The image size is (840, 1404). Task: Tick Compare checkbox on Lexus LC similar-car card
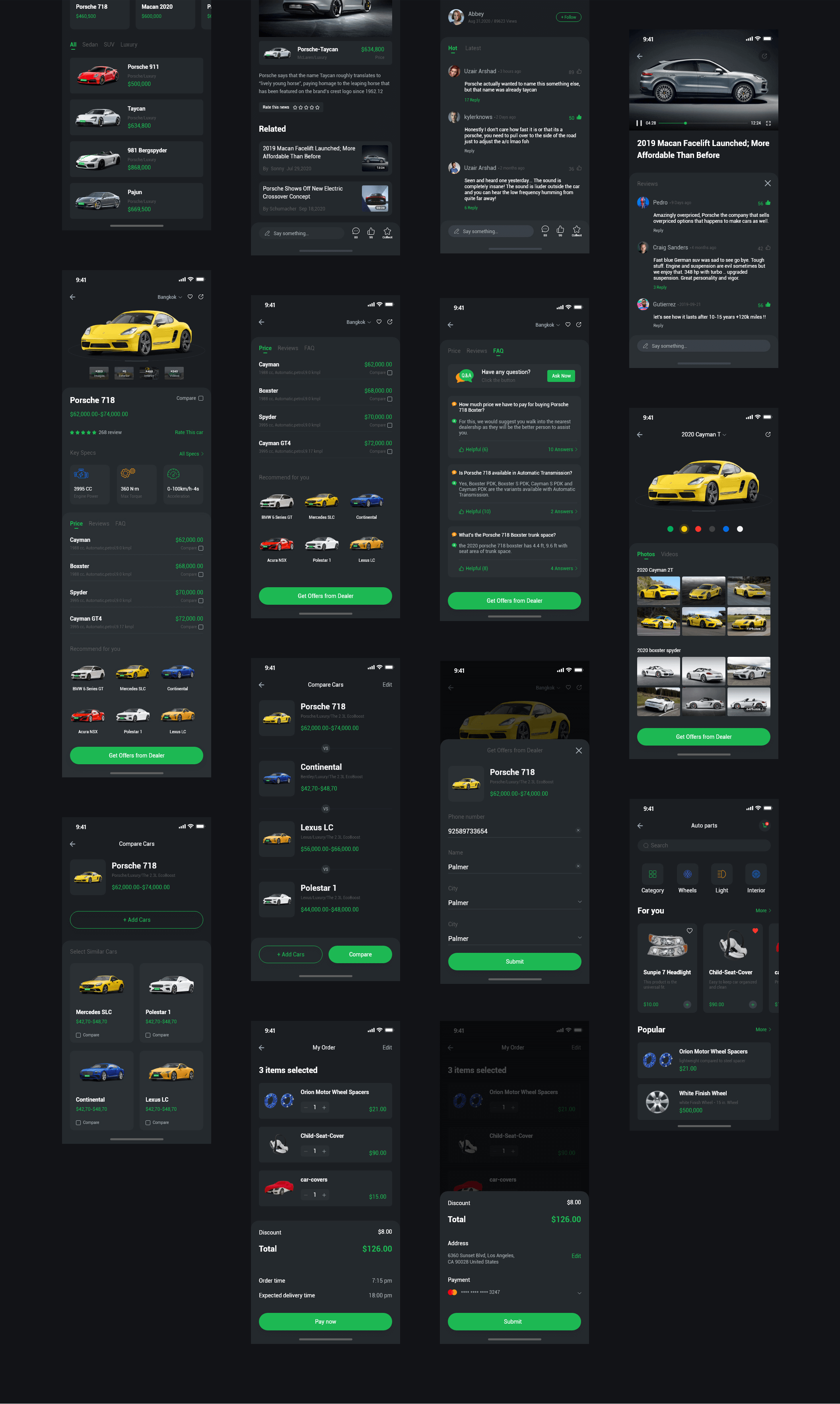148,1122
